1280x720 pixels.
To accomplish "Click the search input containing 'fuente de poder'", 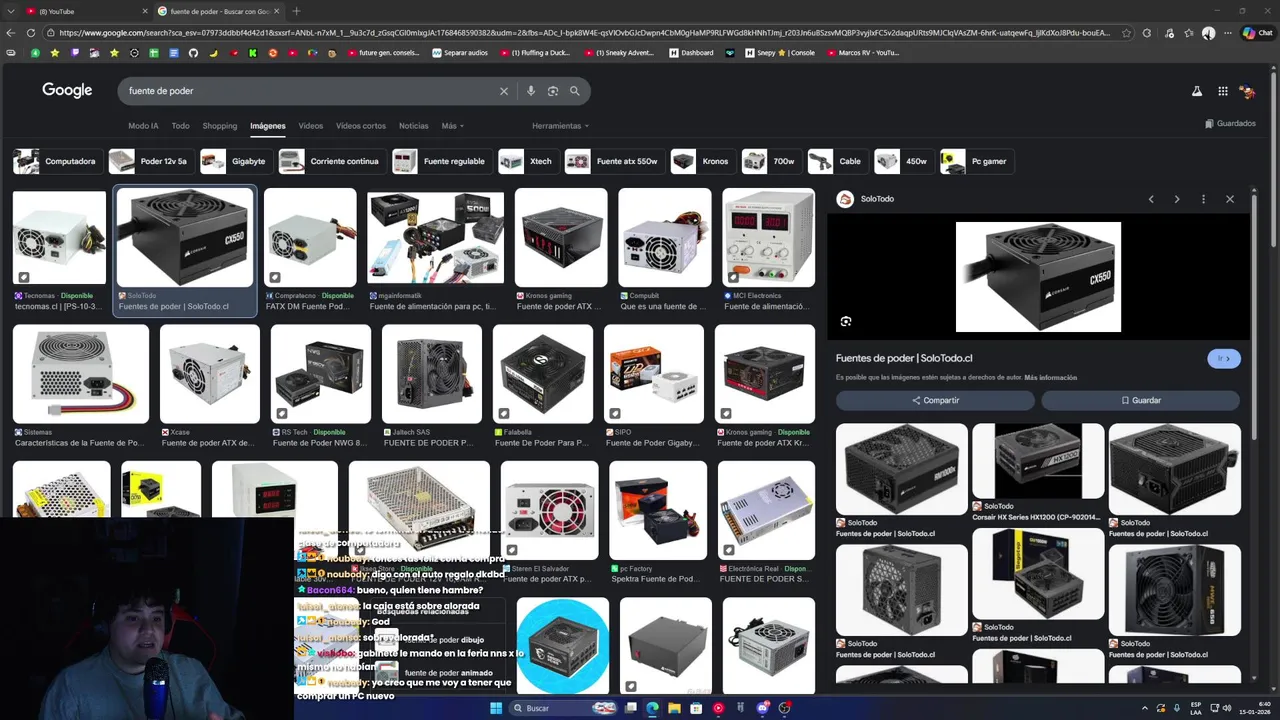I will click(x=310, y=91).
